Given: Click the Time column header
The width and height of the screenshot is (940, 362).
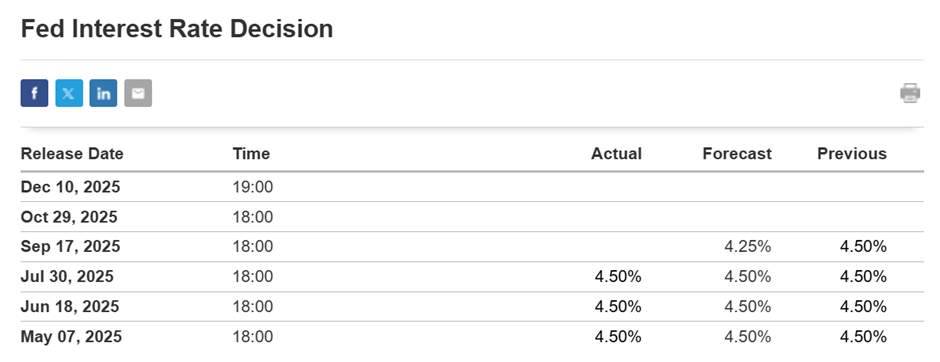Looking at the screenshot, I should (x=251, y=153).
